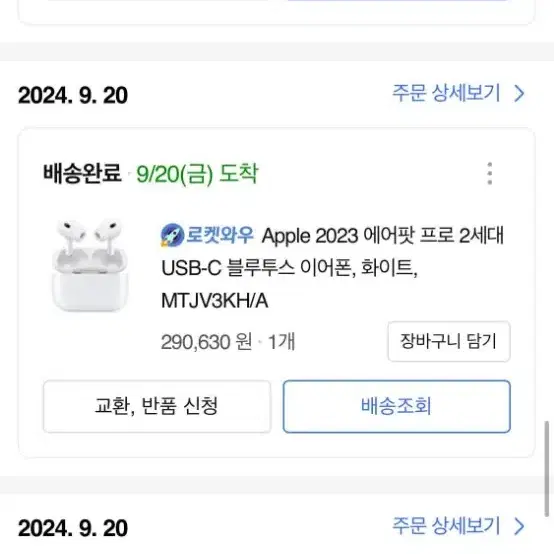The width and height of the screenshot is (554, 554).
Task: Click the Rocket Wow rocket badge icon
Action: pyautogui.click(x=172, y=235)
